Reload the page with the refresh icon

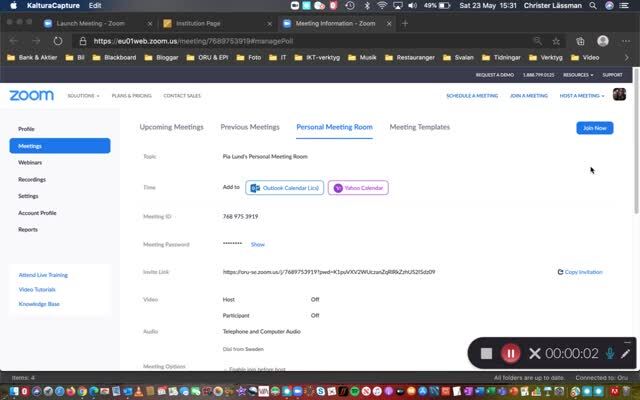point(58,41)
